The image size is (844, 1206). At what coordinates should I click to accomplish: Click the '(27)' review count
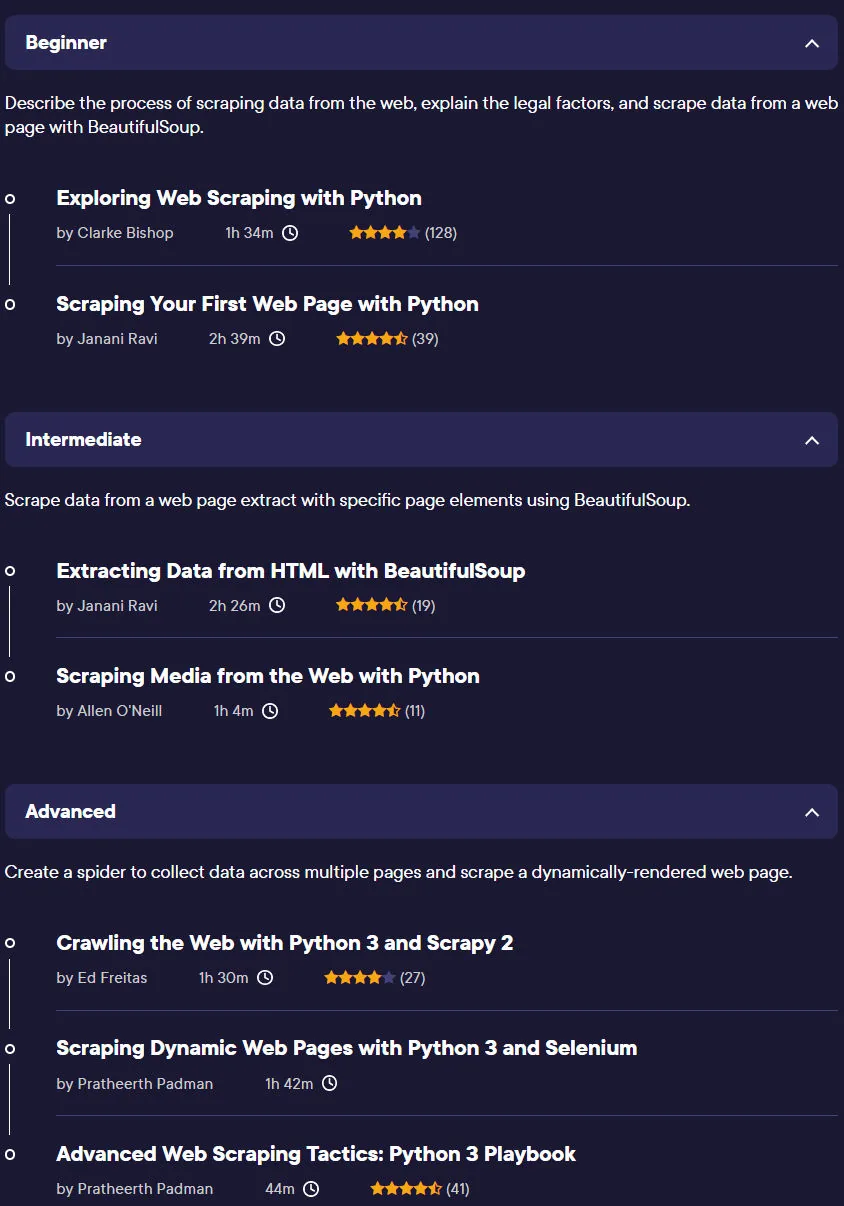pyautogui.click(x=413, y=978)
